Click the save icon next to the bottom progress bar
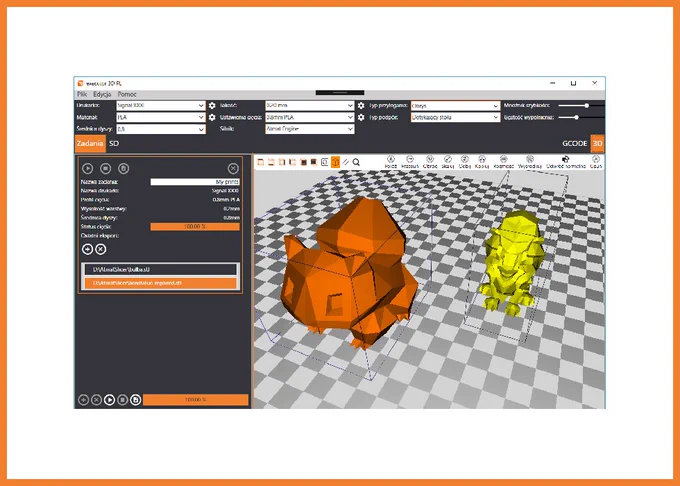The width and height of the screenshot is (680, 486). pyautogui.click(x=135, y=400)
